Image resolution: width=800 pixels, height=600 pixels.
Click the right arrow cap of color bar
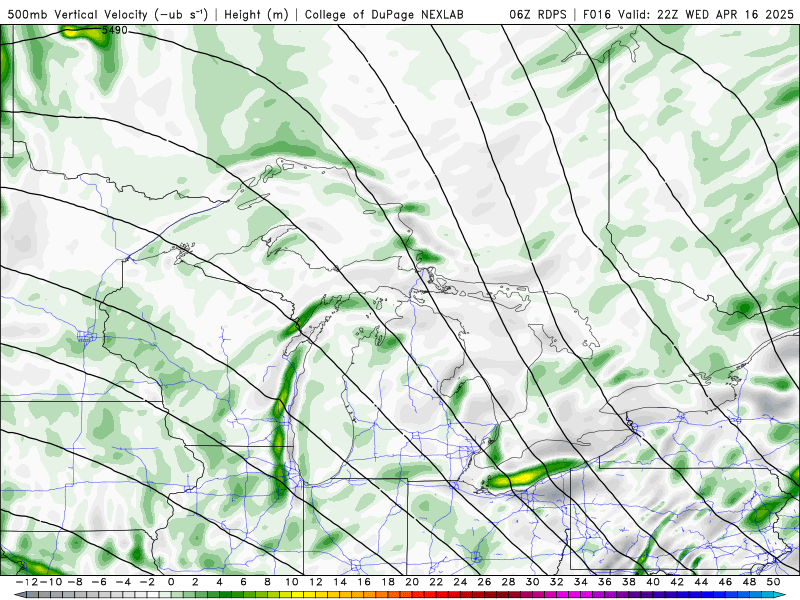coord(781,595)
